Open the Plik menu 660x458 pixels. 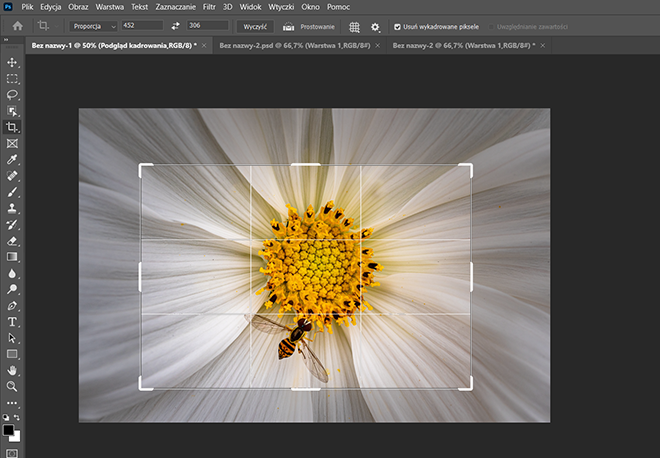27,7
